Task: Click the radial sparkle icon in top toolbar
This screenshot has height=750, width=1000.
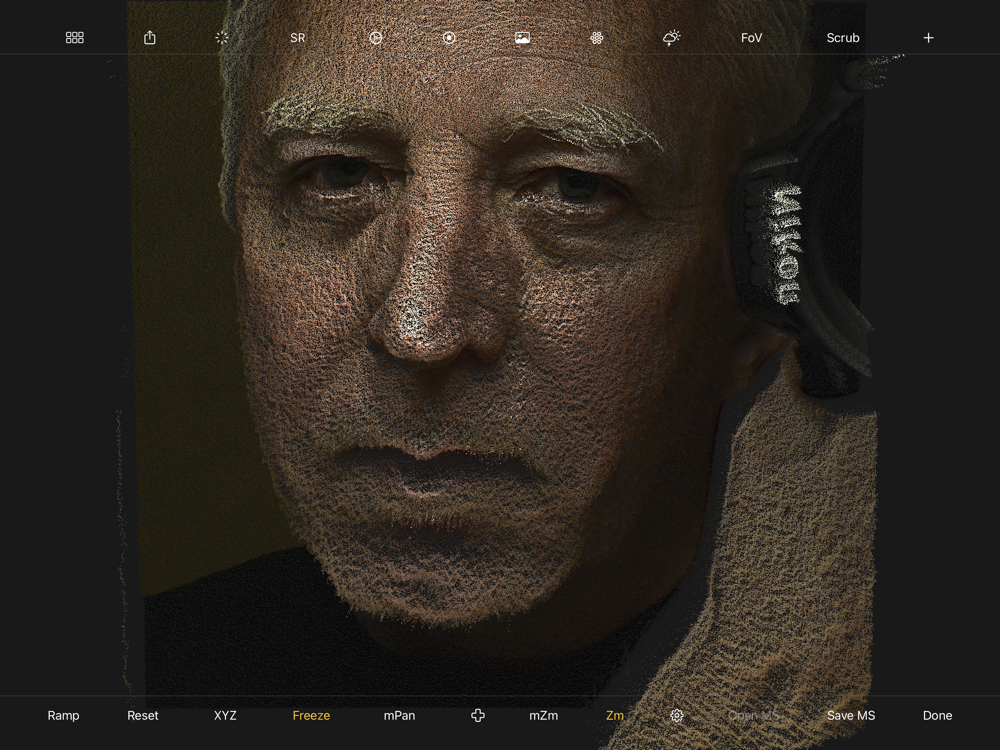Action: pos(222,38)
